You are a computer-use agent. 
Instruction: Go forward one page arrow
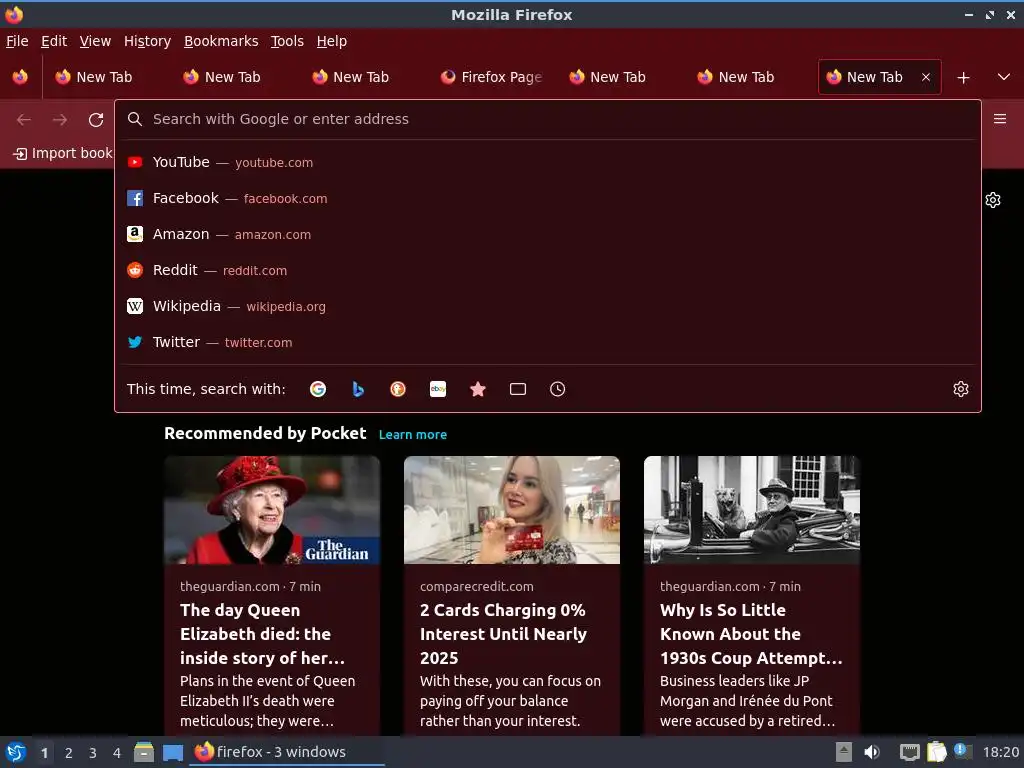click(60, 120)
